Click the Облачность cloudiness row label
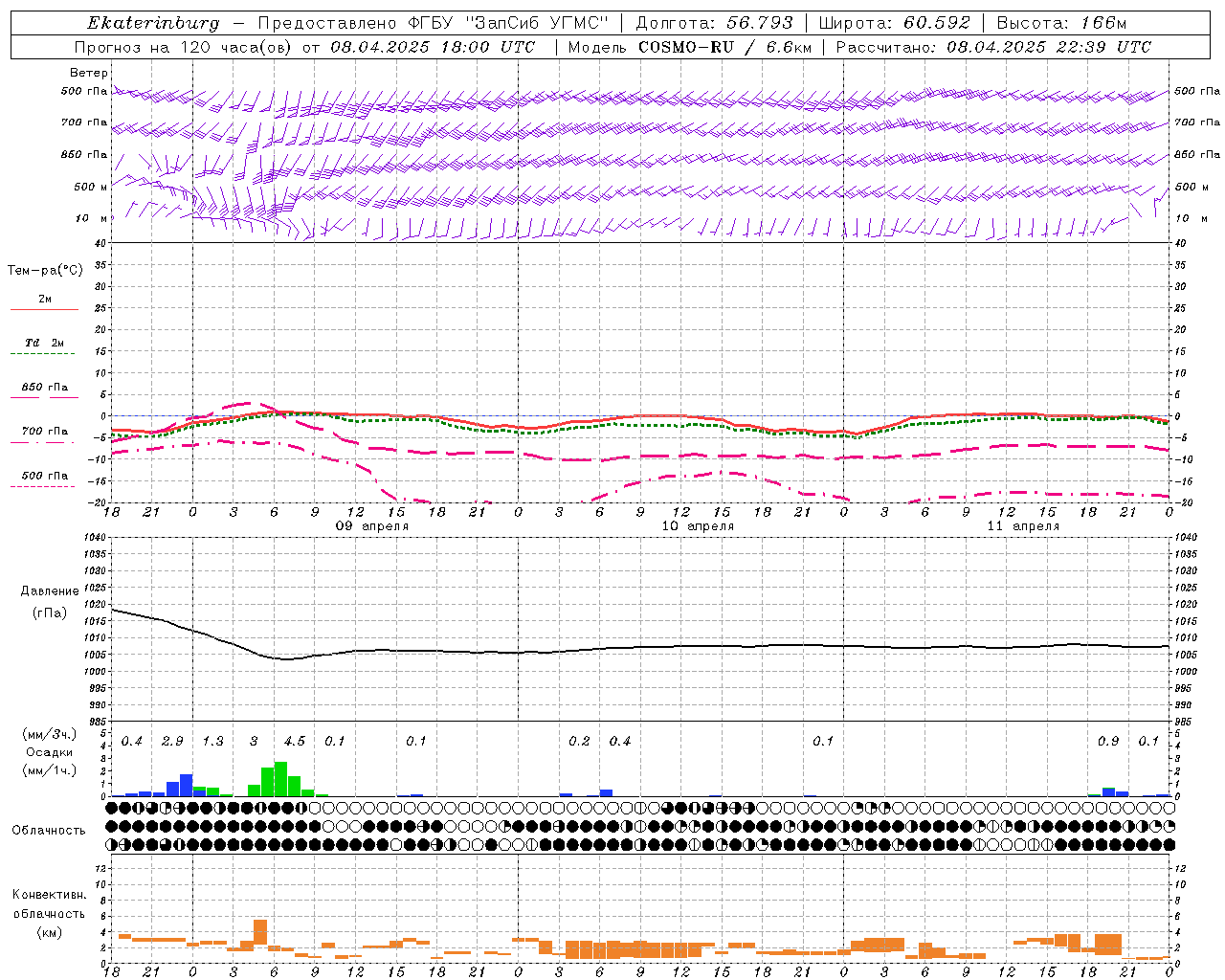 (x=49, y=830)
